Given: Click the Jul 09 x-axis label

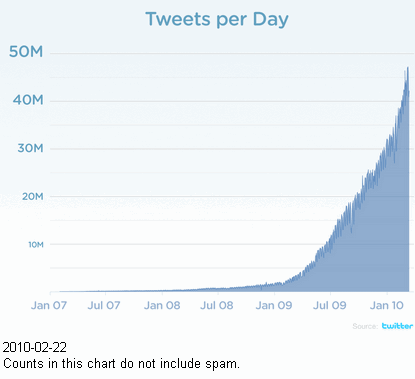Looking at the screenshot, I should (x=330, y=305).
